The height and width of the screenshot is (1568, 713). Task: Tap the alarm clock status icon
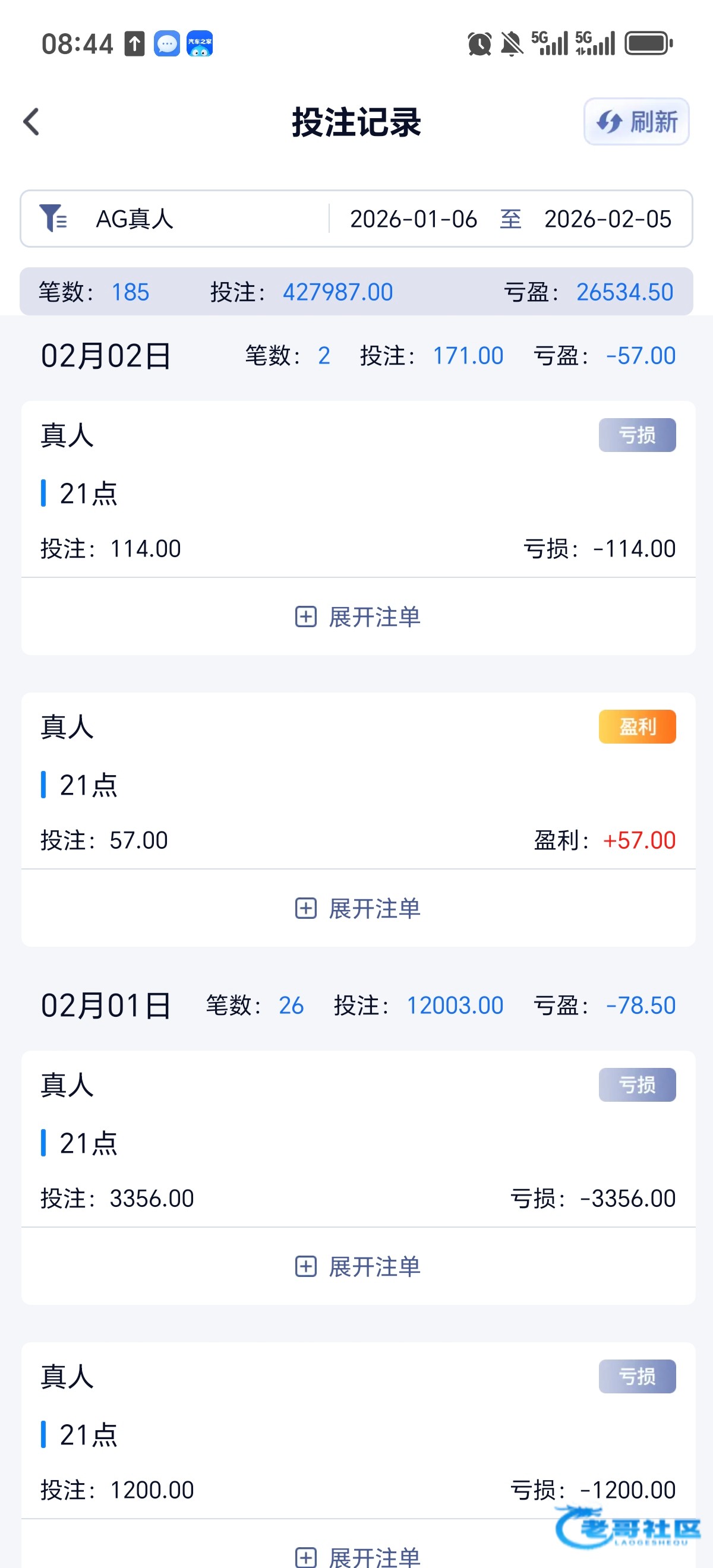click(x=479, y=44)
